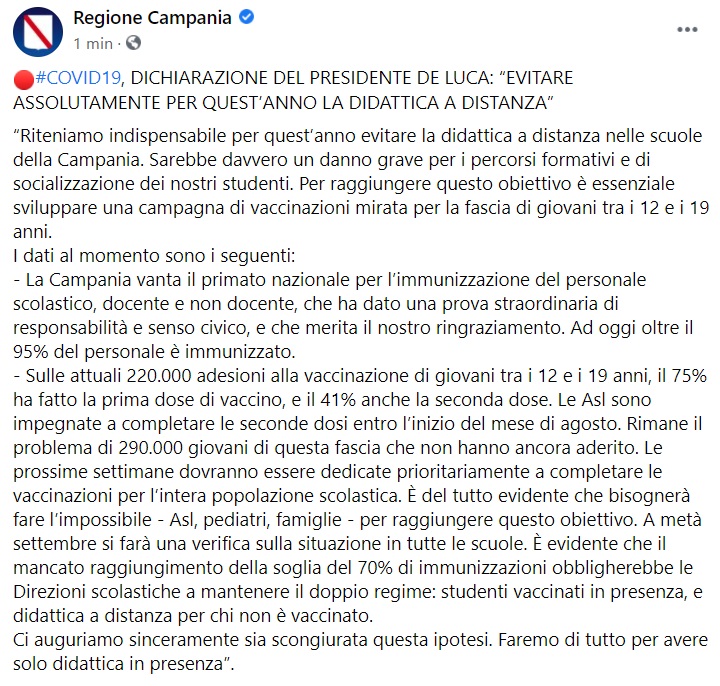Open the post options three-dot menu
Screen dimensions: 720x686
click(x=687, y=29)
